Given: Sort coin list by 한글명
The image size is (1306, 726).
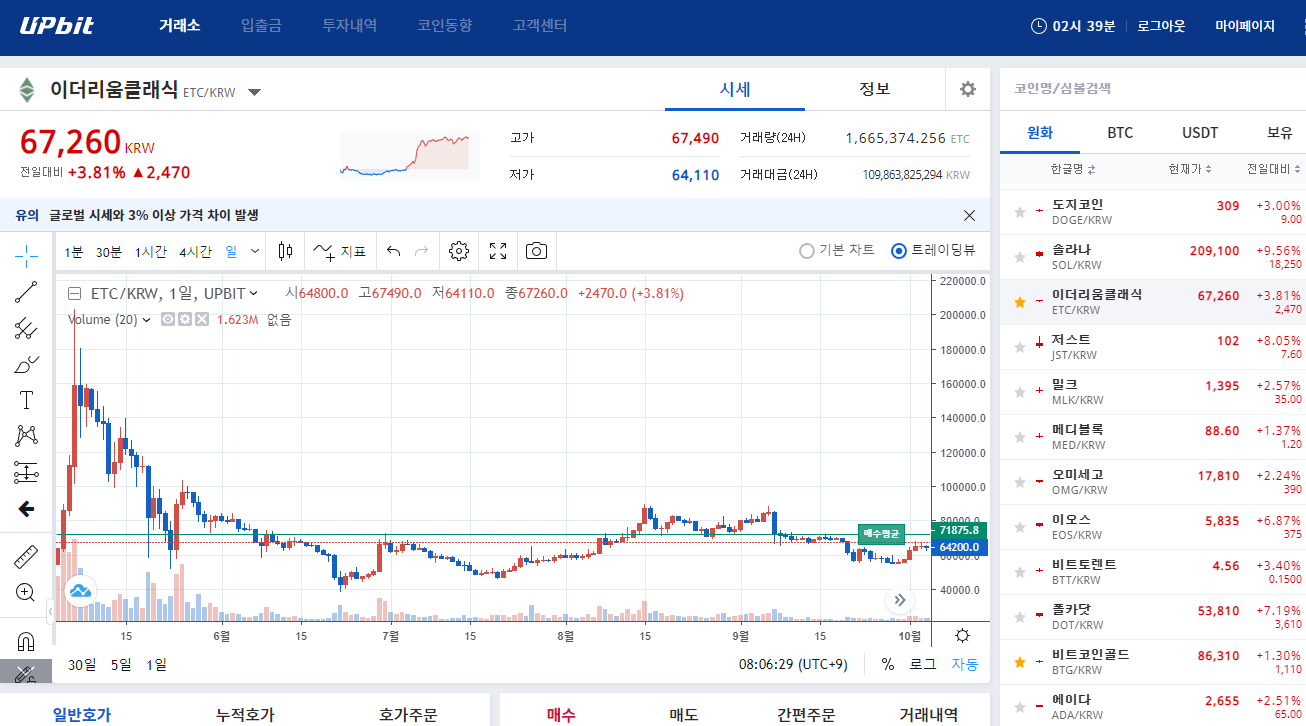Looking at the screenshot, I should (1073, 169).
